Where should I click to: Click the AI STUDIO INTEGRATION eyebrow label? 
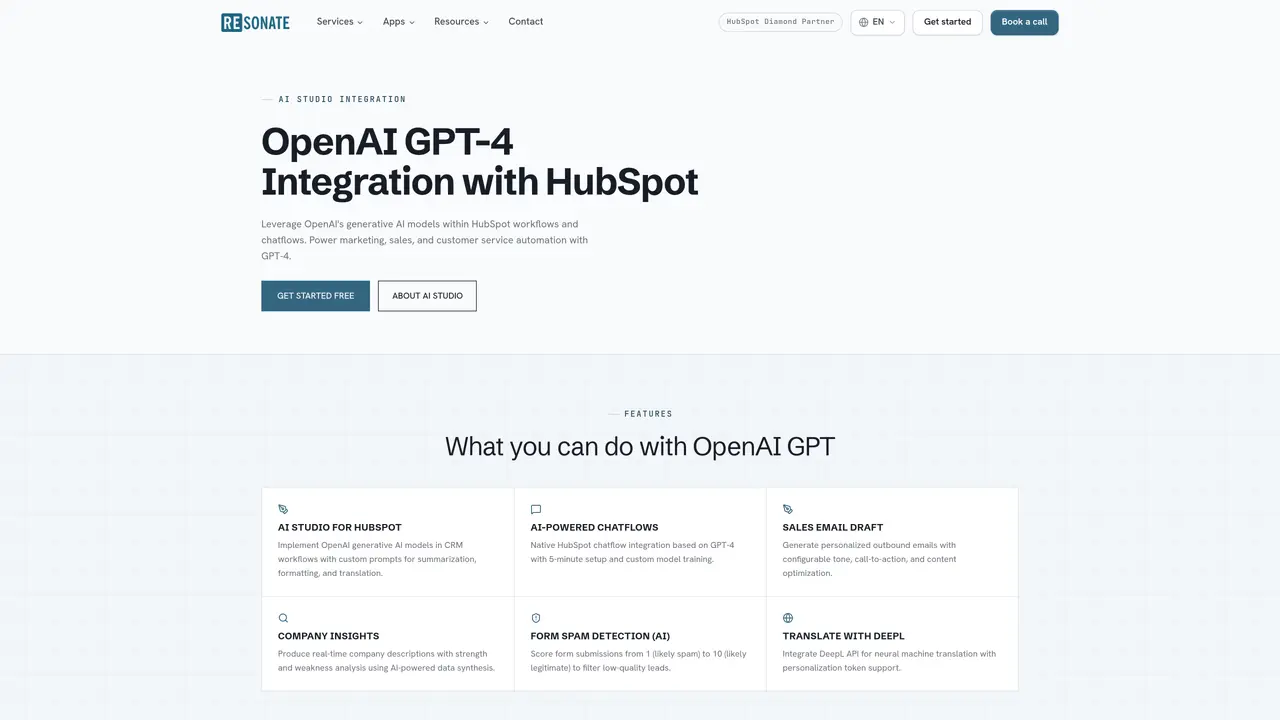342,99
